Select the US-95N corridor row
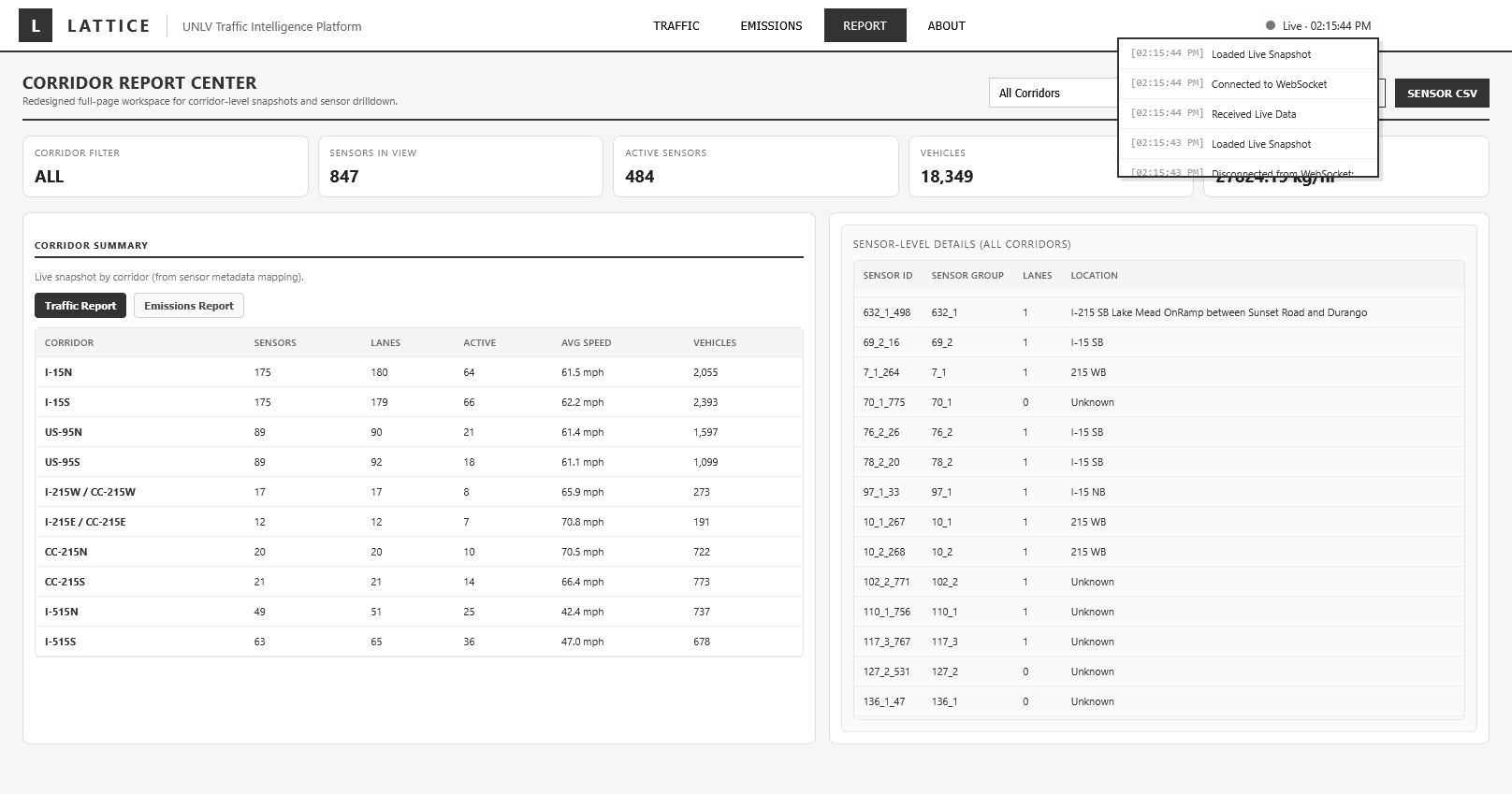The image size is (1512, 794). [x=418, y=432]
